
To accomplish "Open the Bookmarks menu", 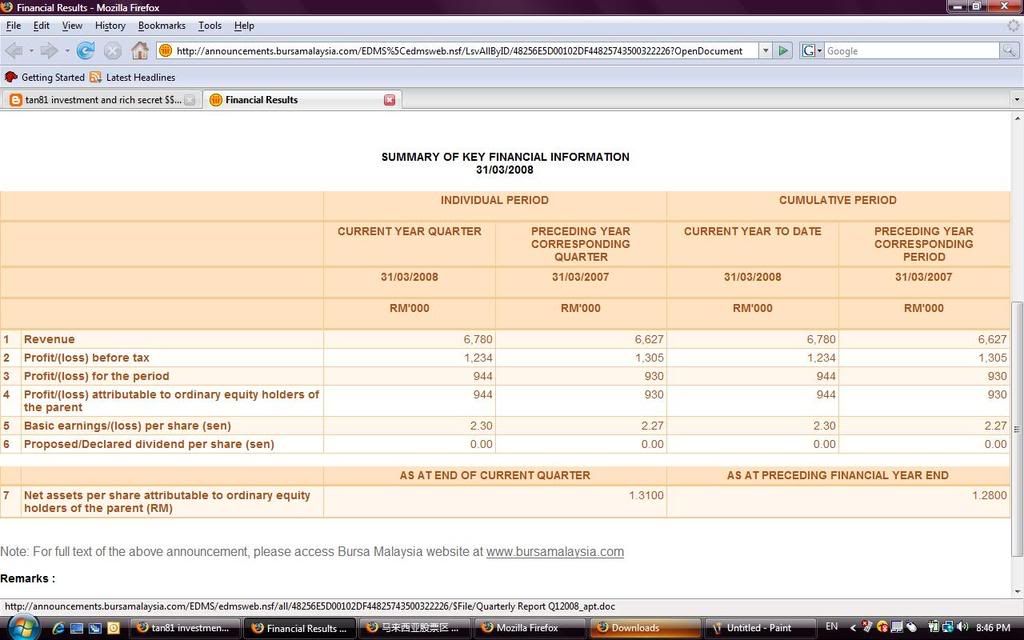I will point(161,25).
